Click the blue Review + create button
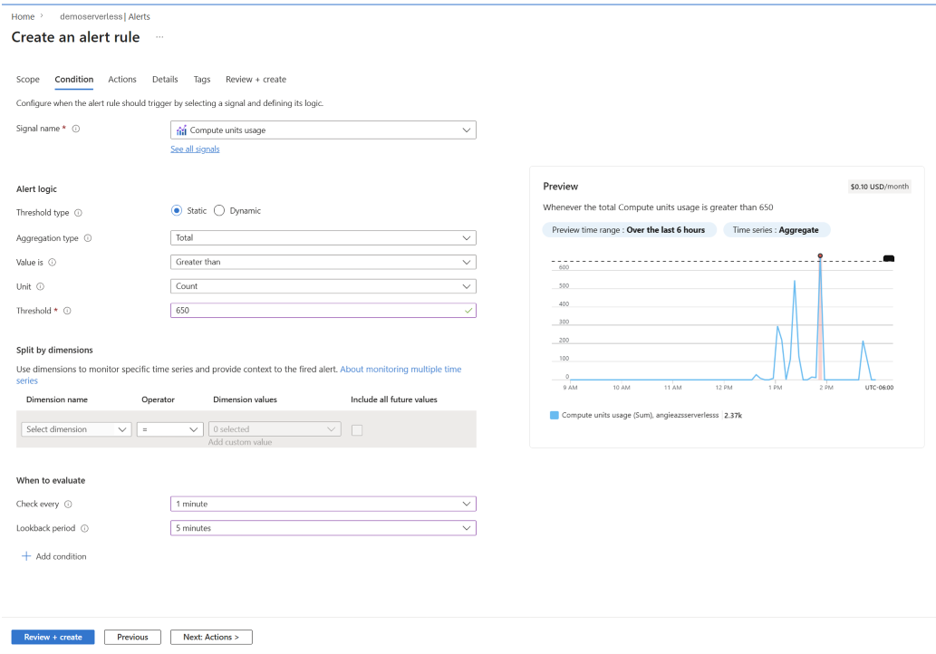Screen dimensions: 936x654 pyautogui.click(x=53, y=637)
